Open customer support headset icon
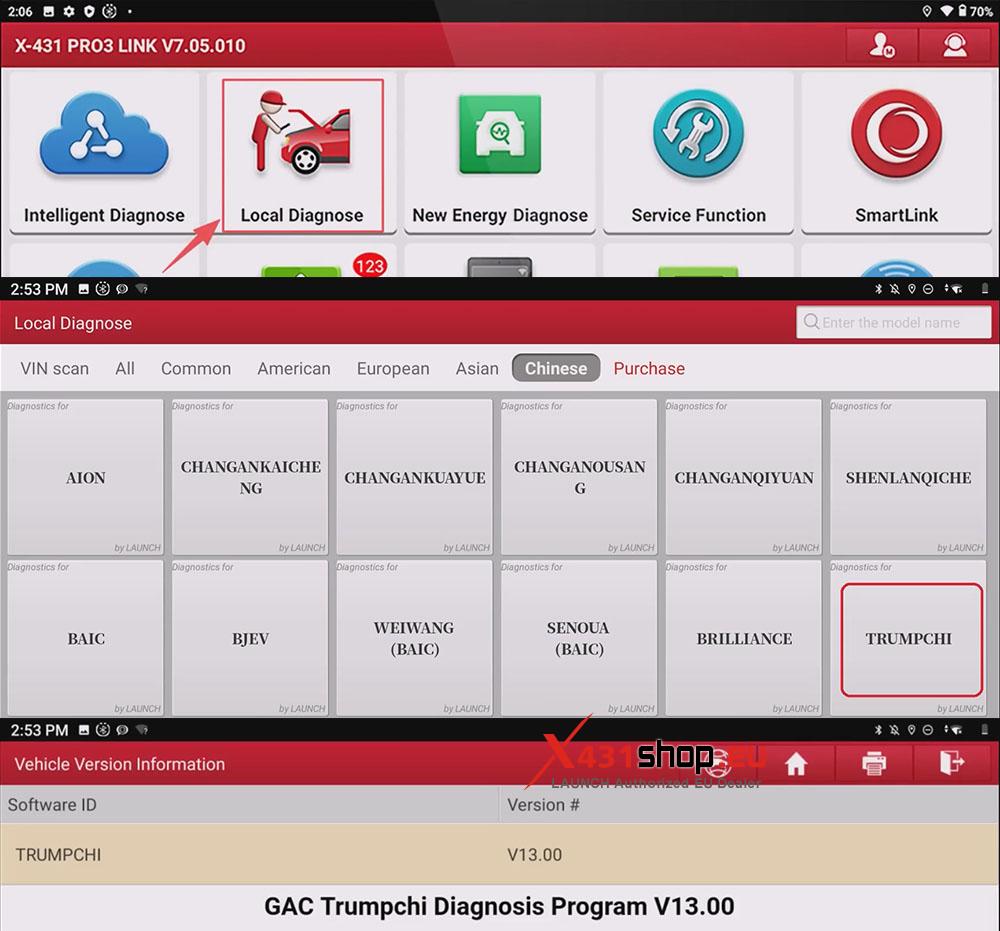 [x=955, y=45]
